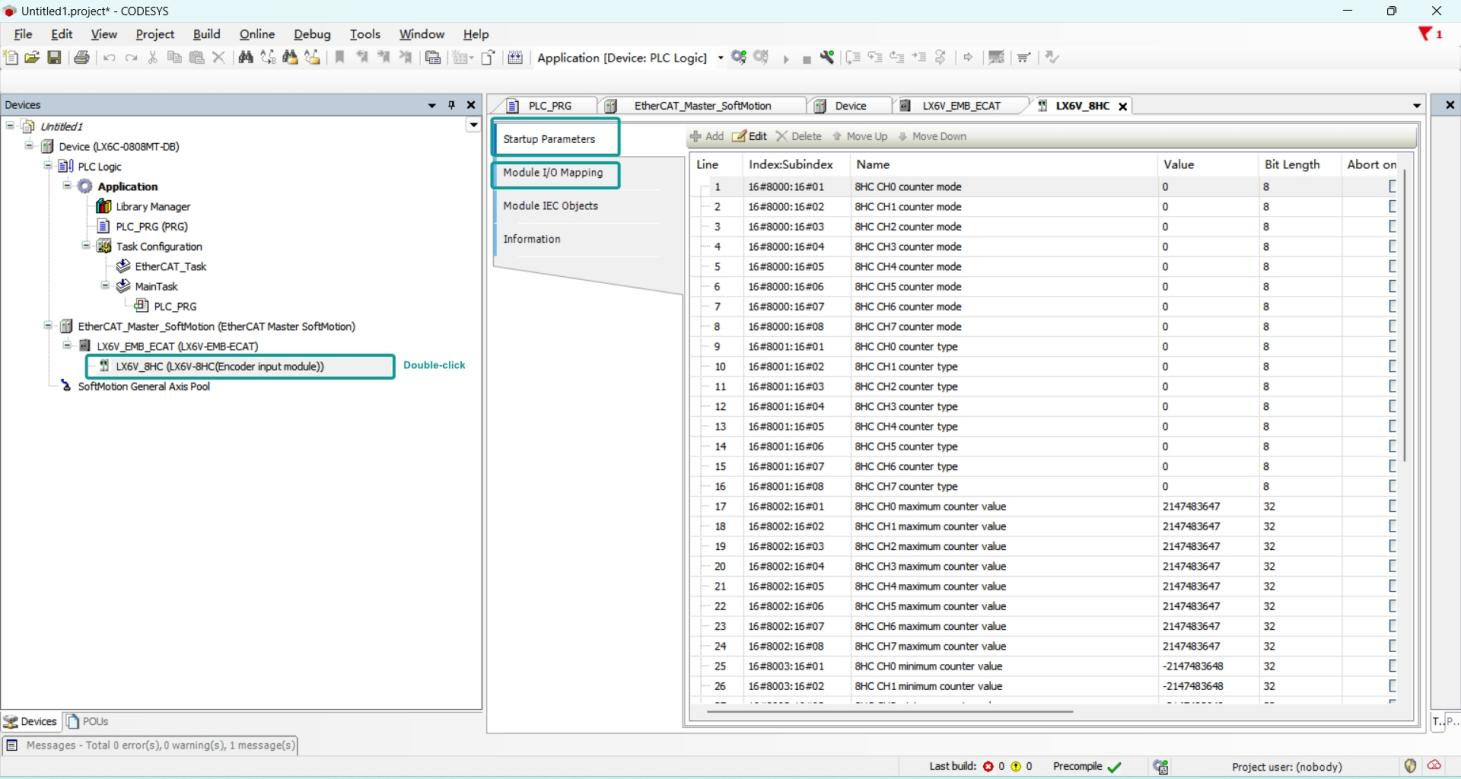This screenshot has height=779, width=1461.
Task: Click the wrench Build icon in toolbar
Action: coord(826,57)
